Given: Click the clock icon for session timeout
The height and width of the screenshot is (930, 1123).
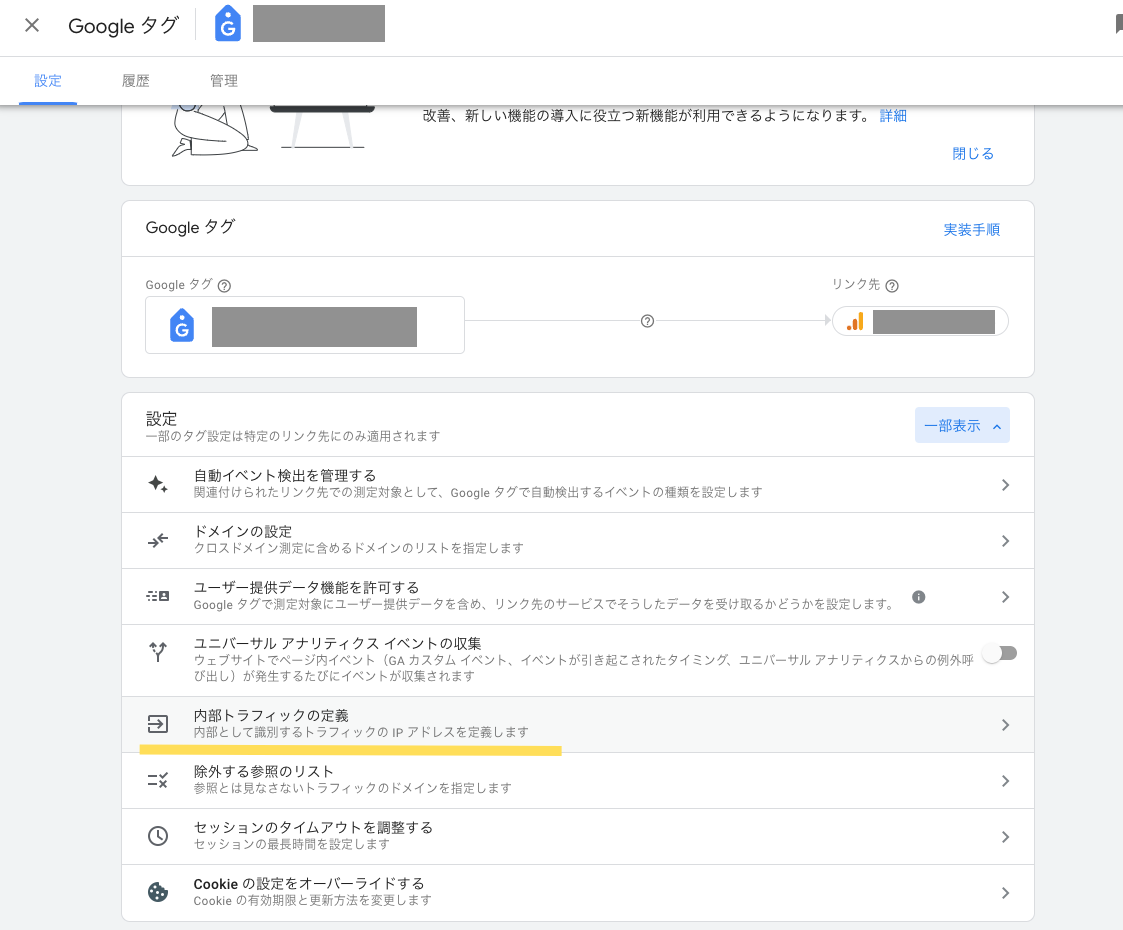Looking at the screenshot, I should coord(158,835).
